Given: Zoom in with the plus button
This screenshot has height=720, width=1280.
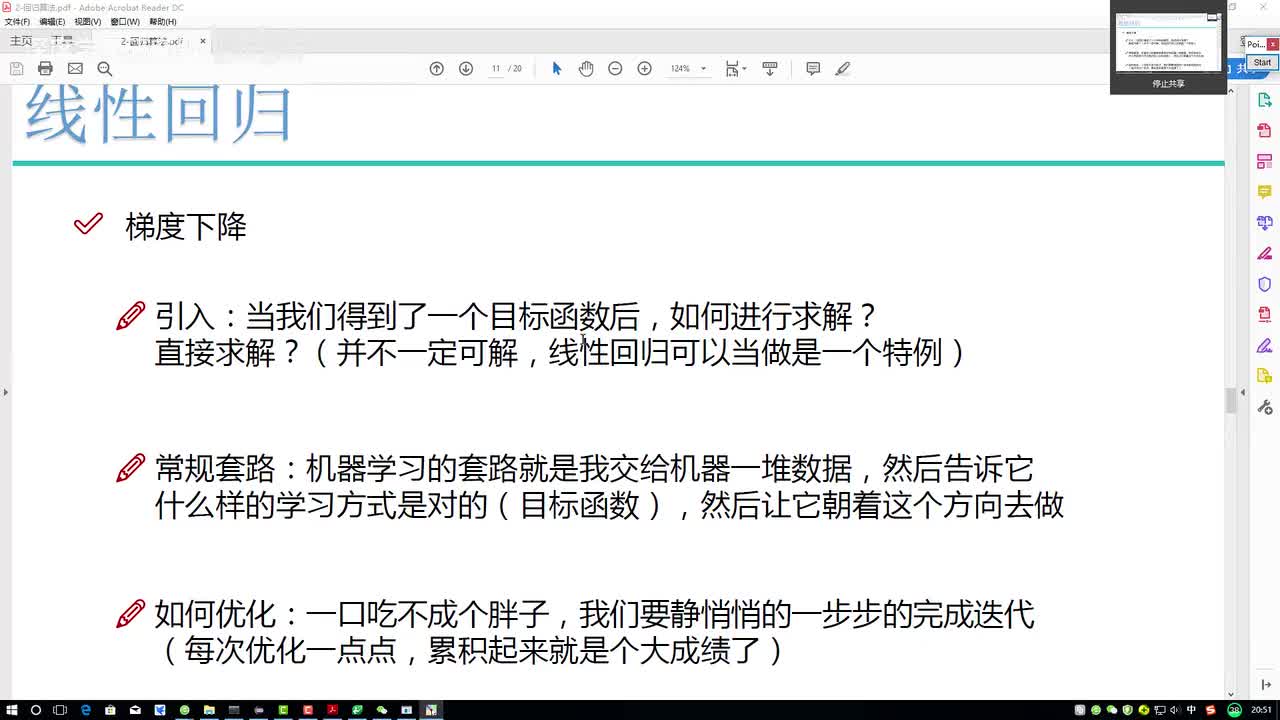Looking at the screenshot, I should point(644,68).
